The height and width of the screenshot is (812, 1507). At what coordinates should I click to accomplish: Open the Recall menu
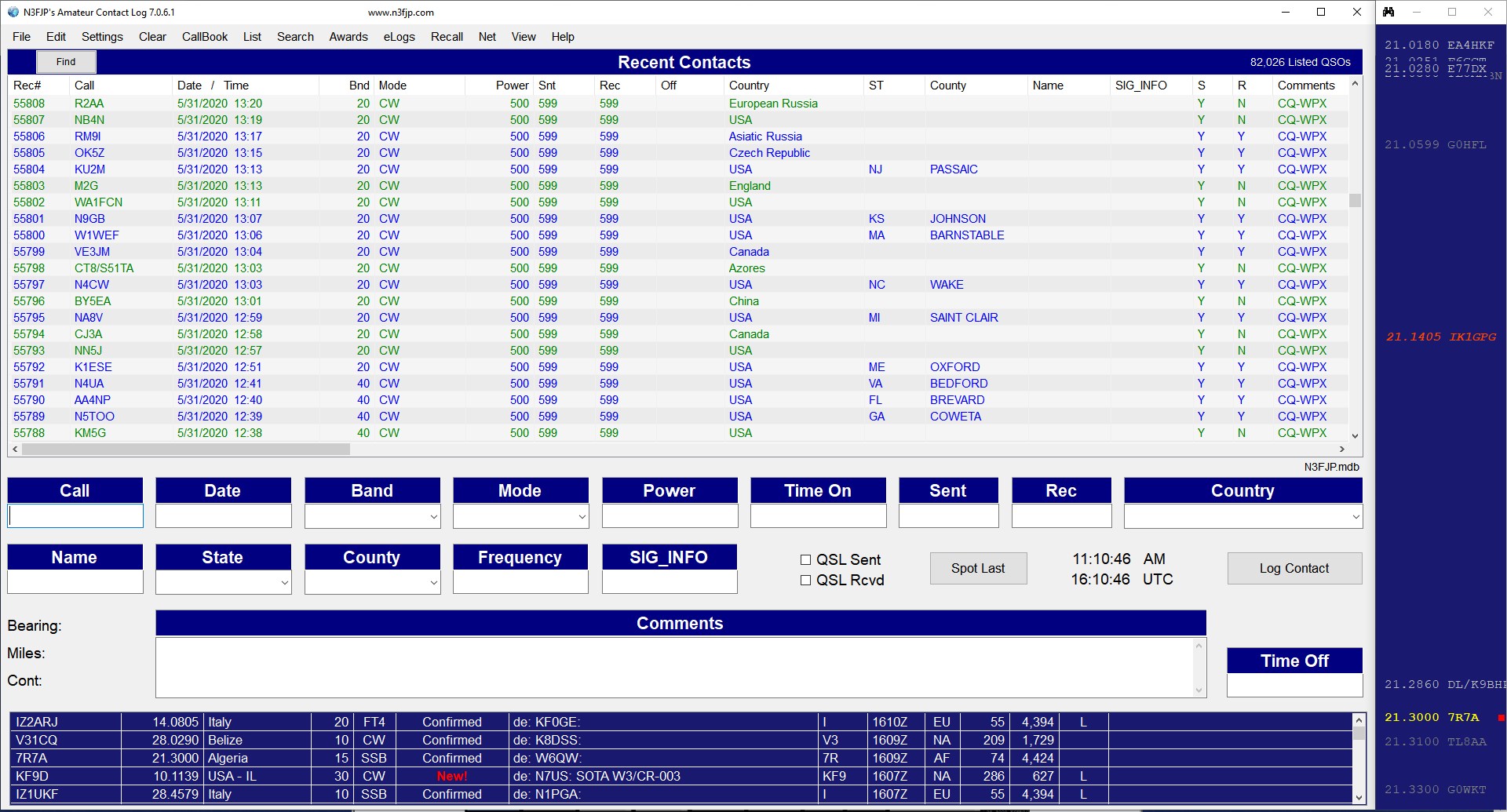pos(447,37)
